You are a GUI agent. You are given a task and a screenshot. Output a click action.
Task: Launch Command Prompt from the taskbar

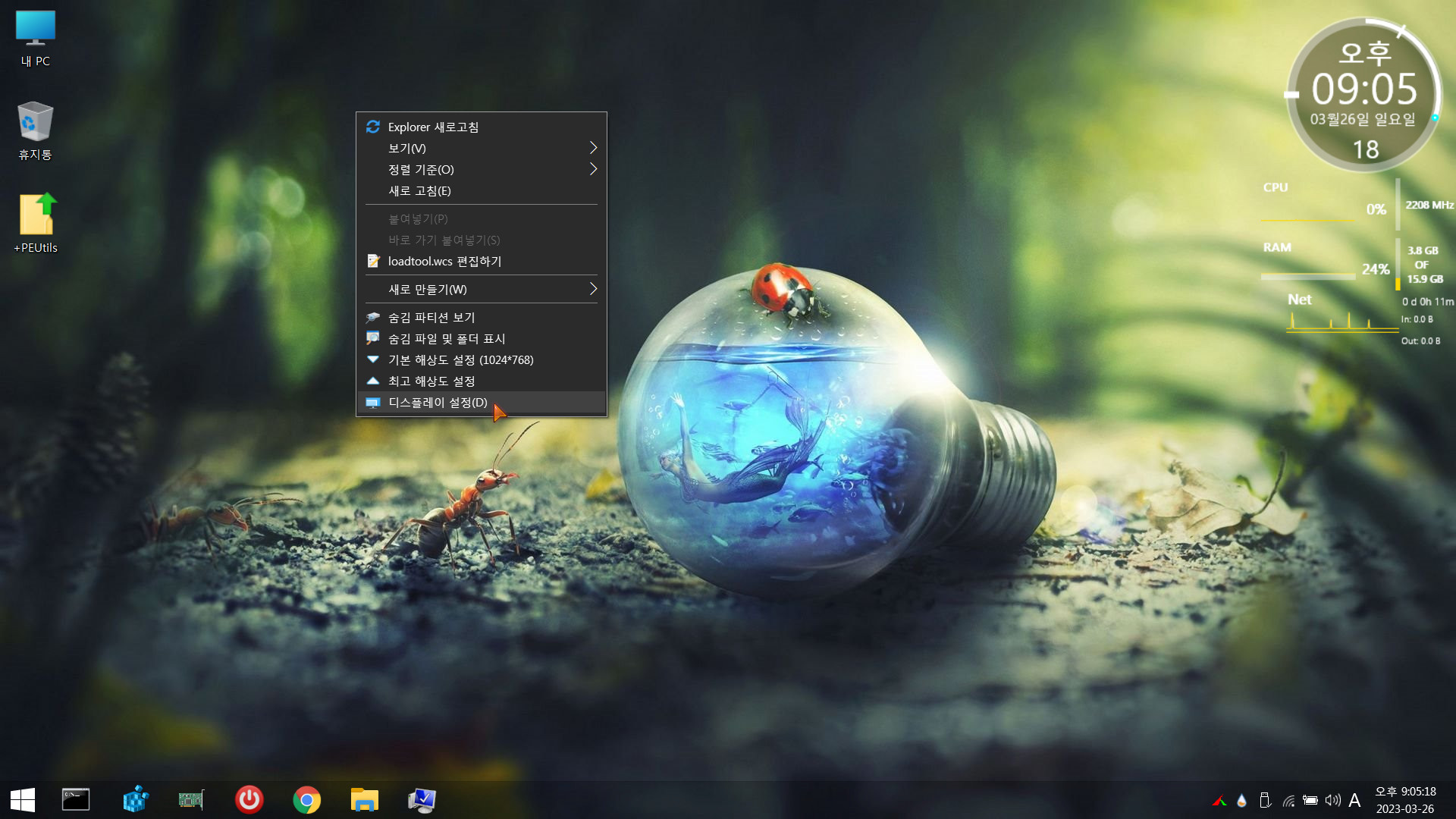(x=76, y=799)
